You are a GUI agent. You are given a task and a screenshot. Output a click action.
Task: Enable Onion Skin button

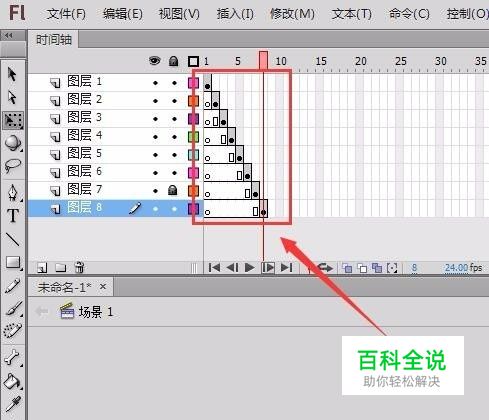coord(347,268)
